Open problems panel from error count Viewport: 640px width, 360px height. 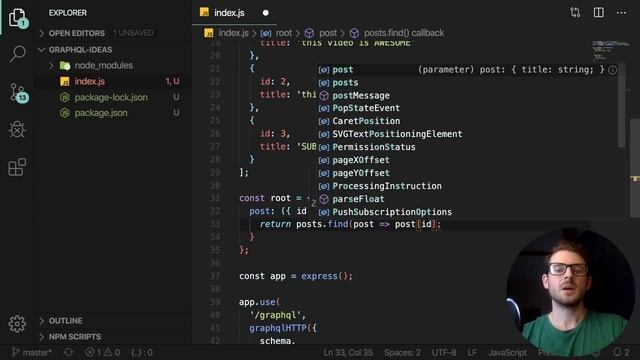pyautogui.click(x=102, y=352)
